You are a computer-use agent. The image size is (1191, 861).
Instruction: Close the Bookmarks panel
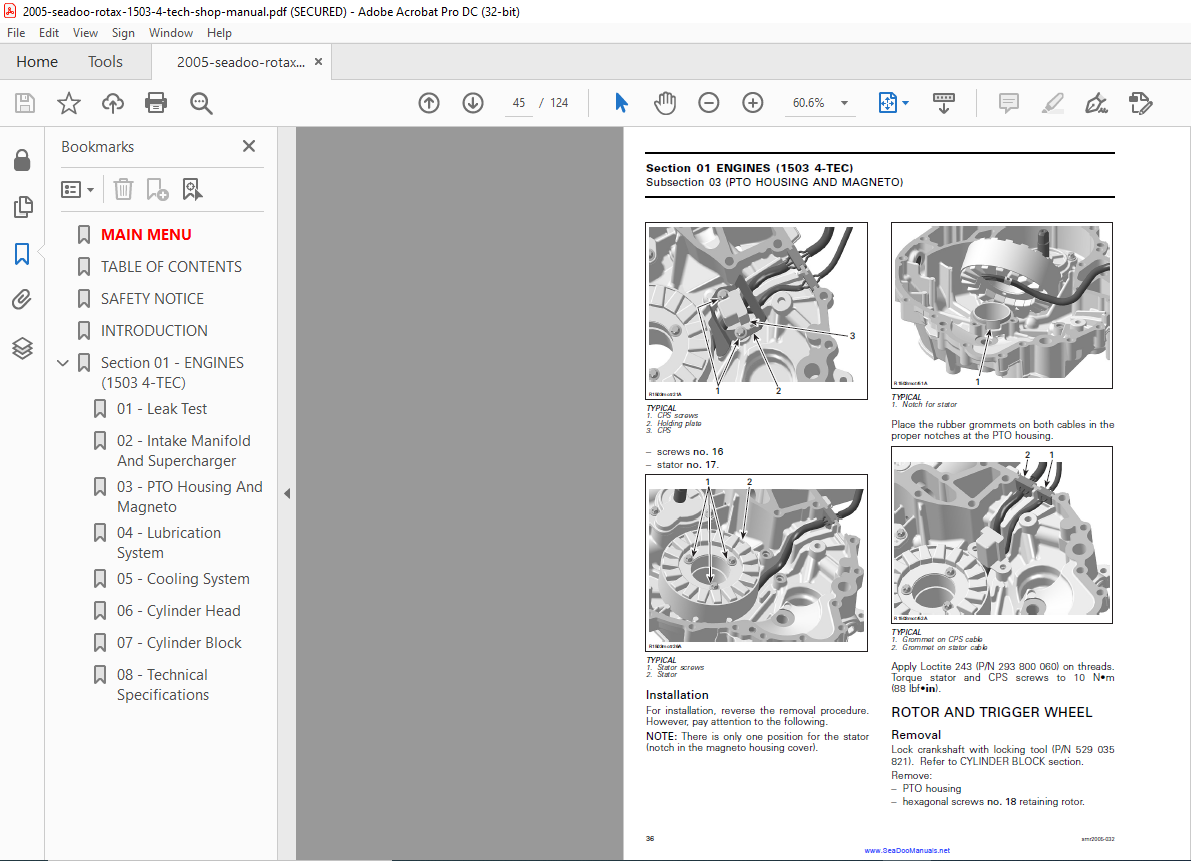click(249, 146)
